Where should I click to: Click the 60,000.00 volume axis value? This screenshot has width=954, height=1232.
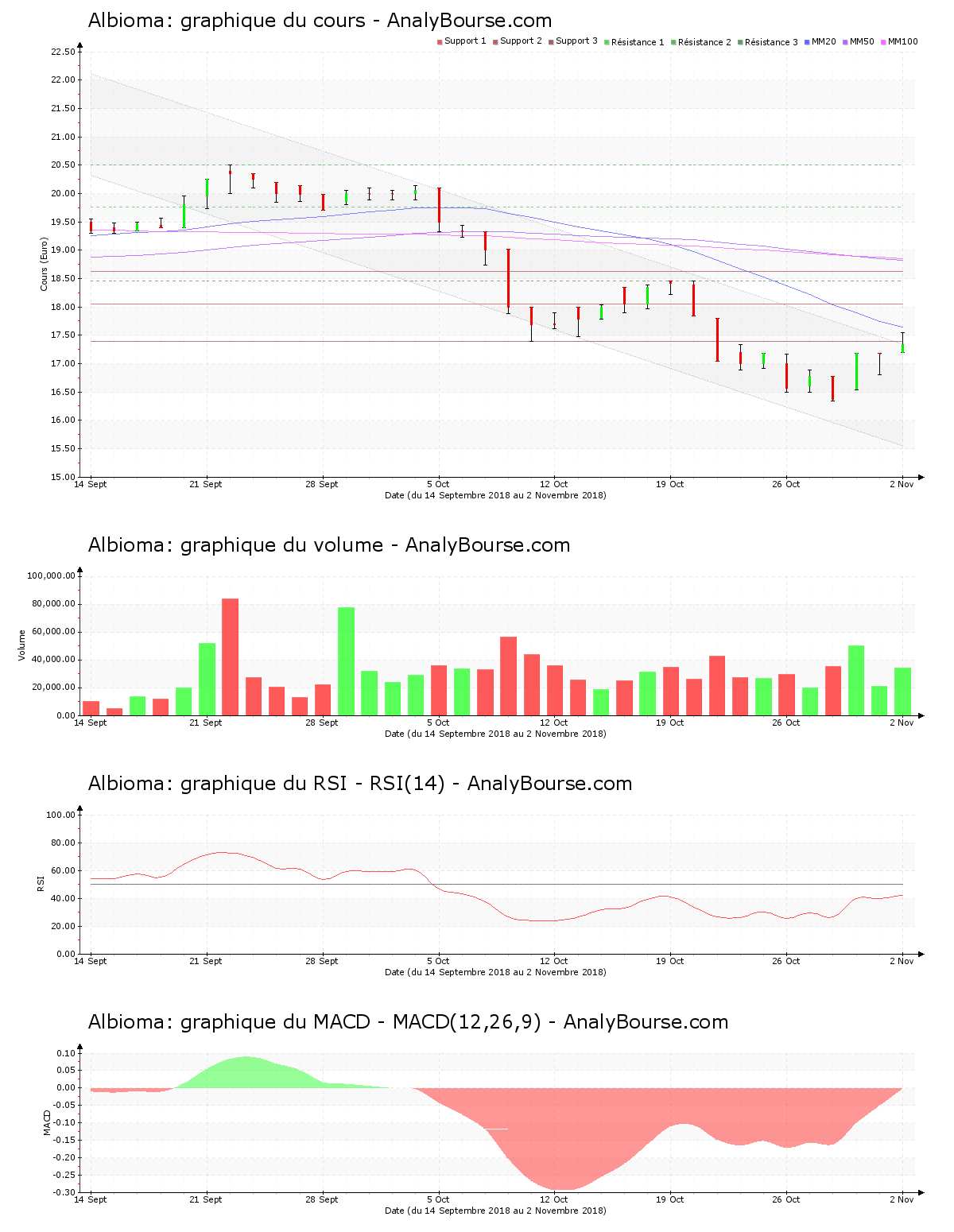coord(53,632)
